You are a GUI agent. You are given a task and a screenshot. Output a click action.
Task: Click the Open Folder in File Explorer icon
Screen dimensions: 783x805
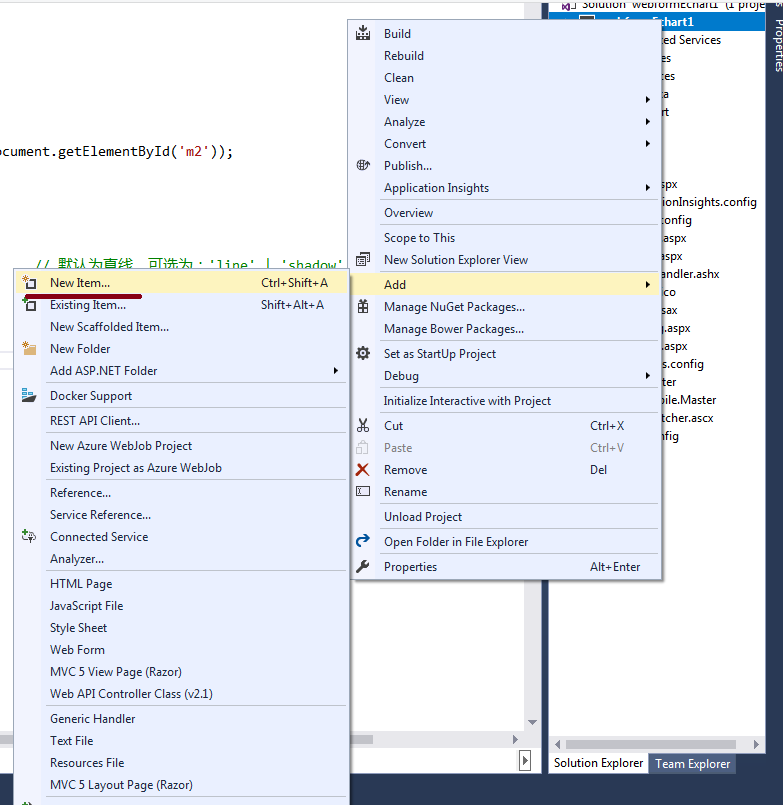(x=364, y=540)
